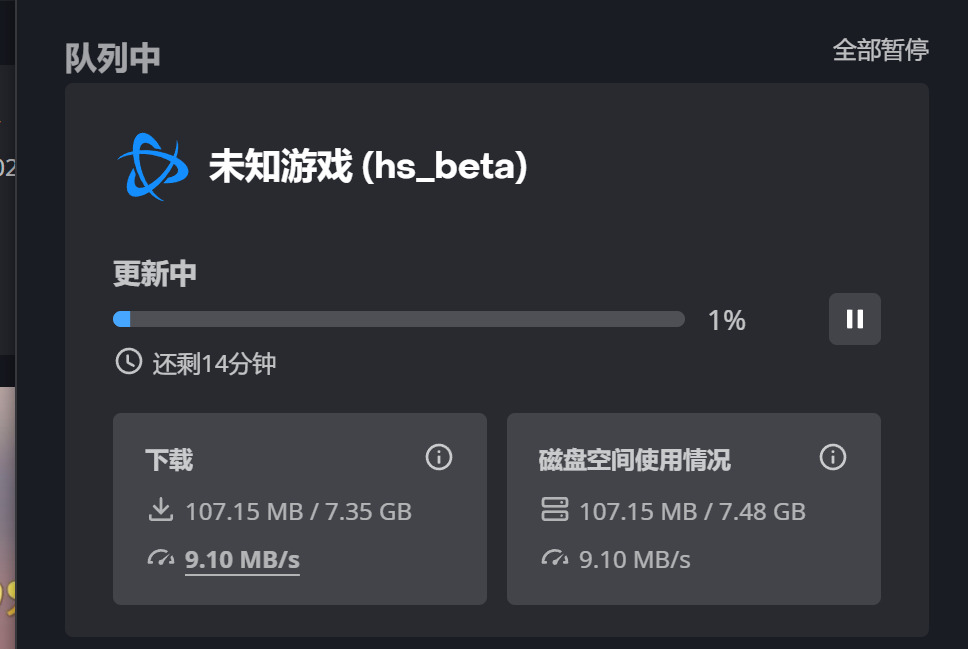This screenshot has height=649, width=968.
Task: Open the info icon in 磁盘空间使用情况 panel
Action: [833, 458]
